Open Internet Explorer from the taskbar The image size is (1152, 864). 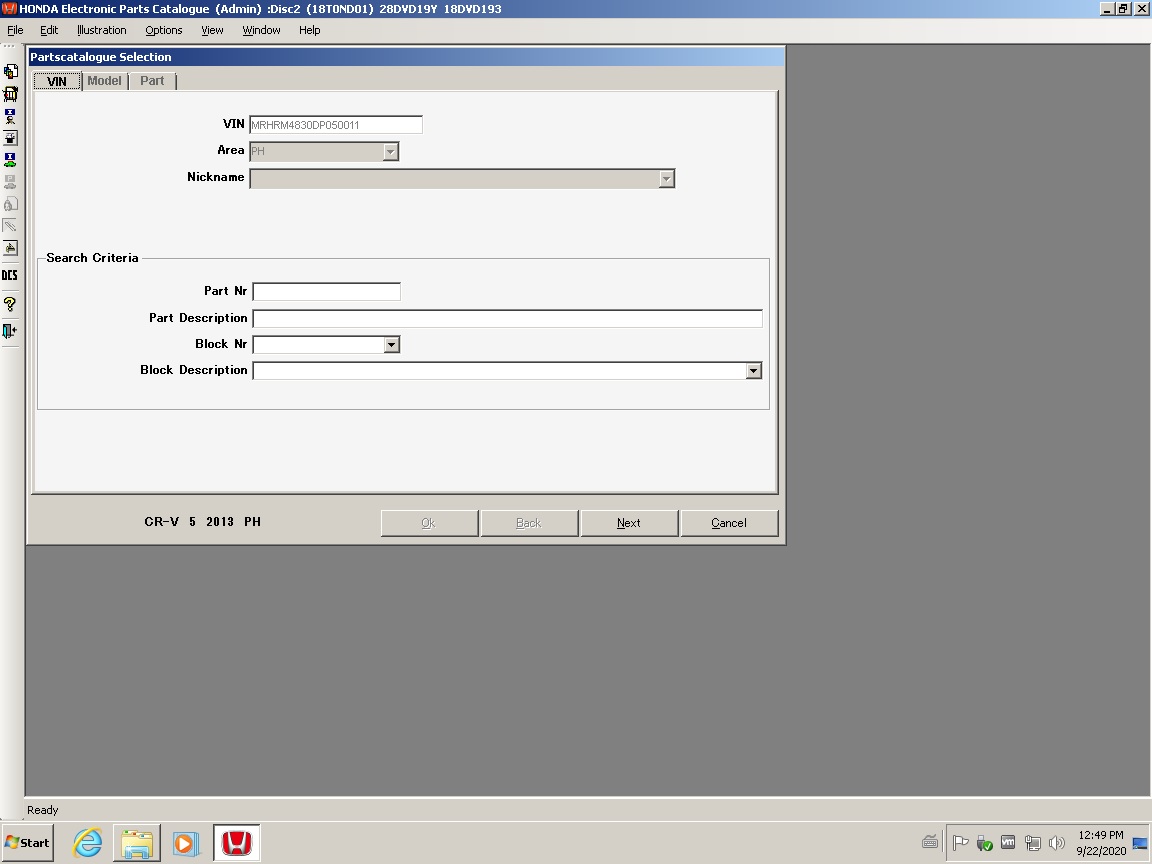(88, 843)
